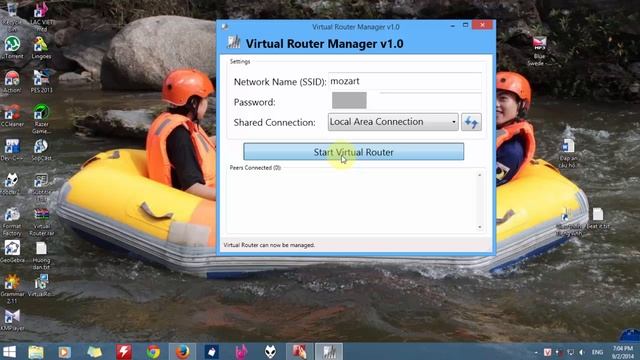This screenshot has width=640, height=360.
Task: Click the volume speaker tray icon
Action: pyautogui.click(x=582, y=352)
